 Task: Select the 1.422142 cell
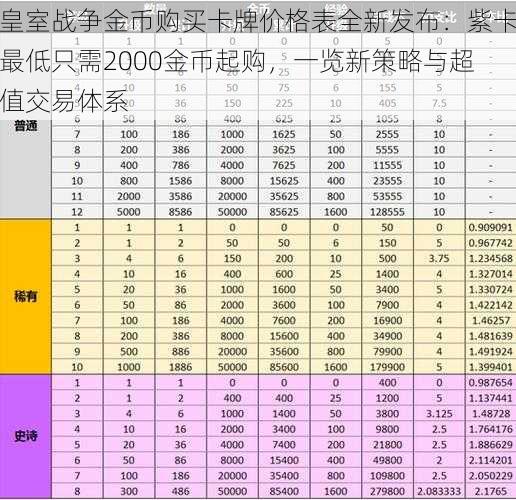490,305
